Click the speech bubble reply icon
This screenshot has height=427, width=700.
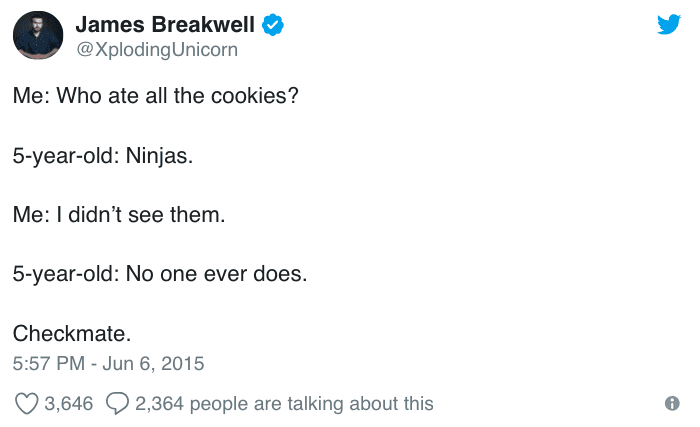pyautogui.click(x=117, y=403)
